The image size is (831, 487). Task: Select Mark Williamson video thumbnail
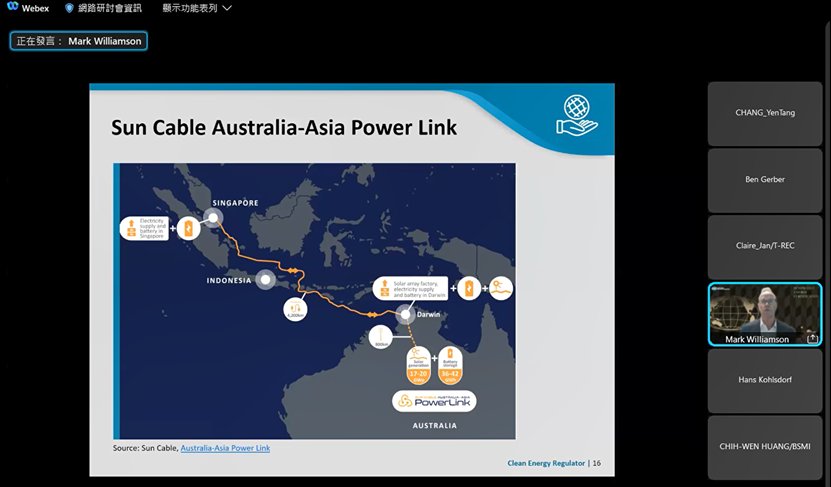[x=765, y=314]
